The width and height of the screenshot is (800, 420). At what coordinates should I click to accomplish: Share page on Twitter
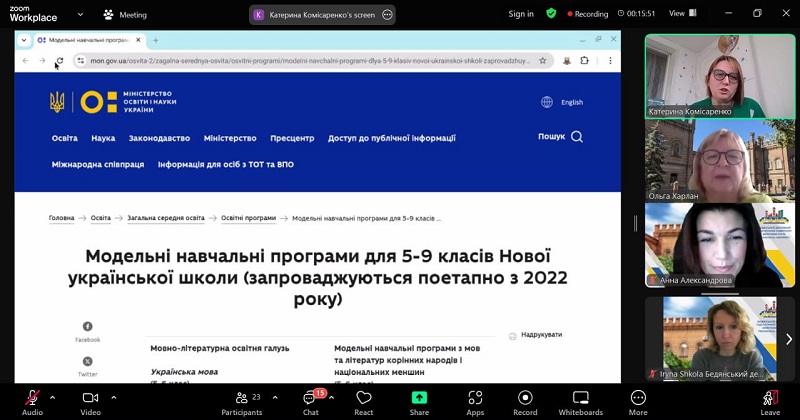point(88,366)
